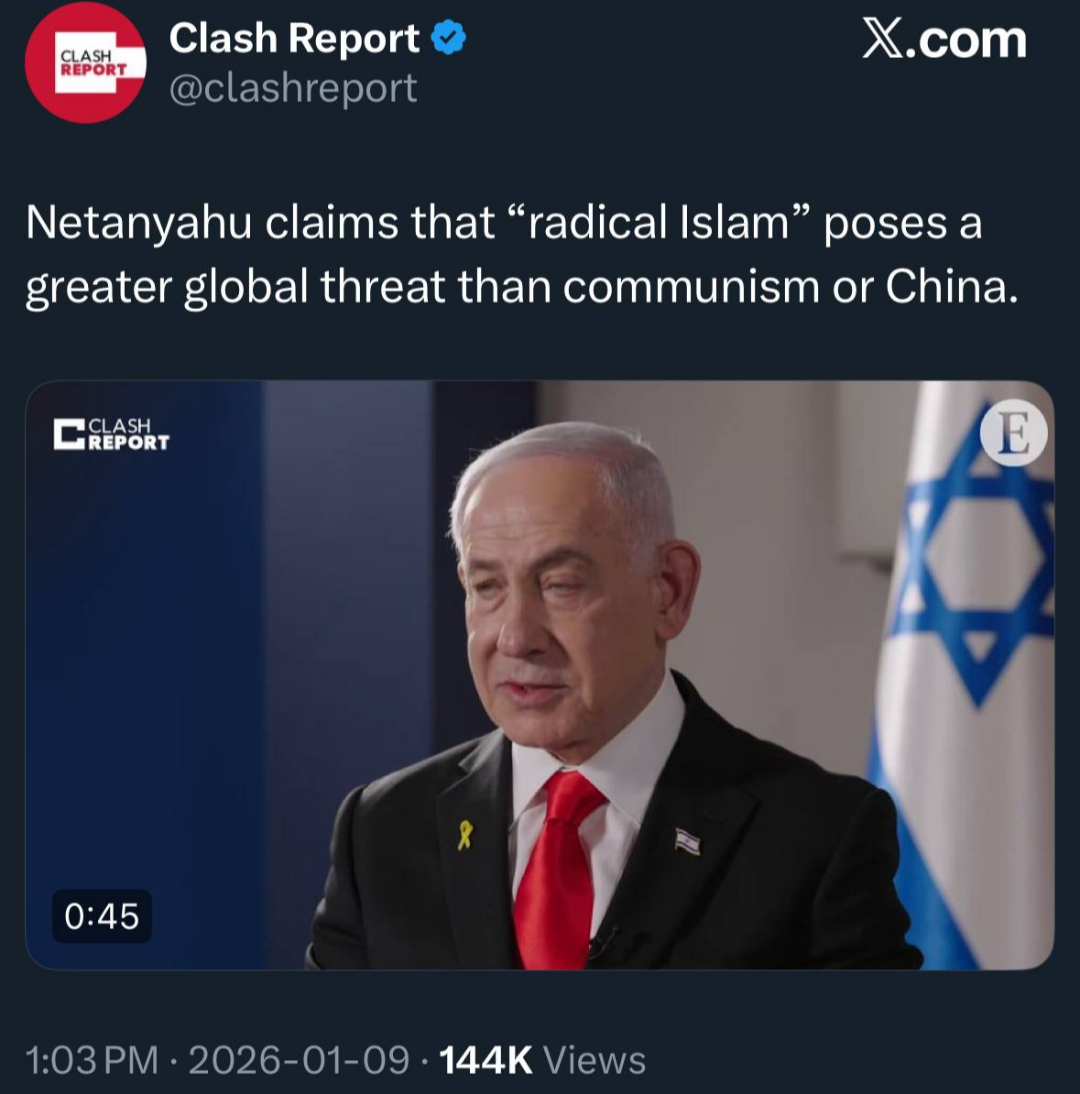Click the blue verified checkmark badge
The width and height of the screenshot is (1080, 1094).
point(448,38)
